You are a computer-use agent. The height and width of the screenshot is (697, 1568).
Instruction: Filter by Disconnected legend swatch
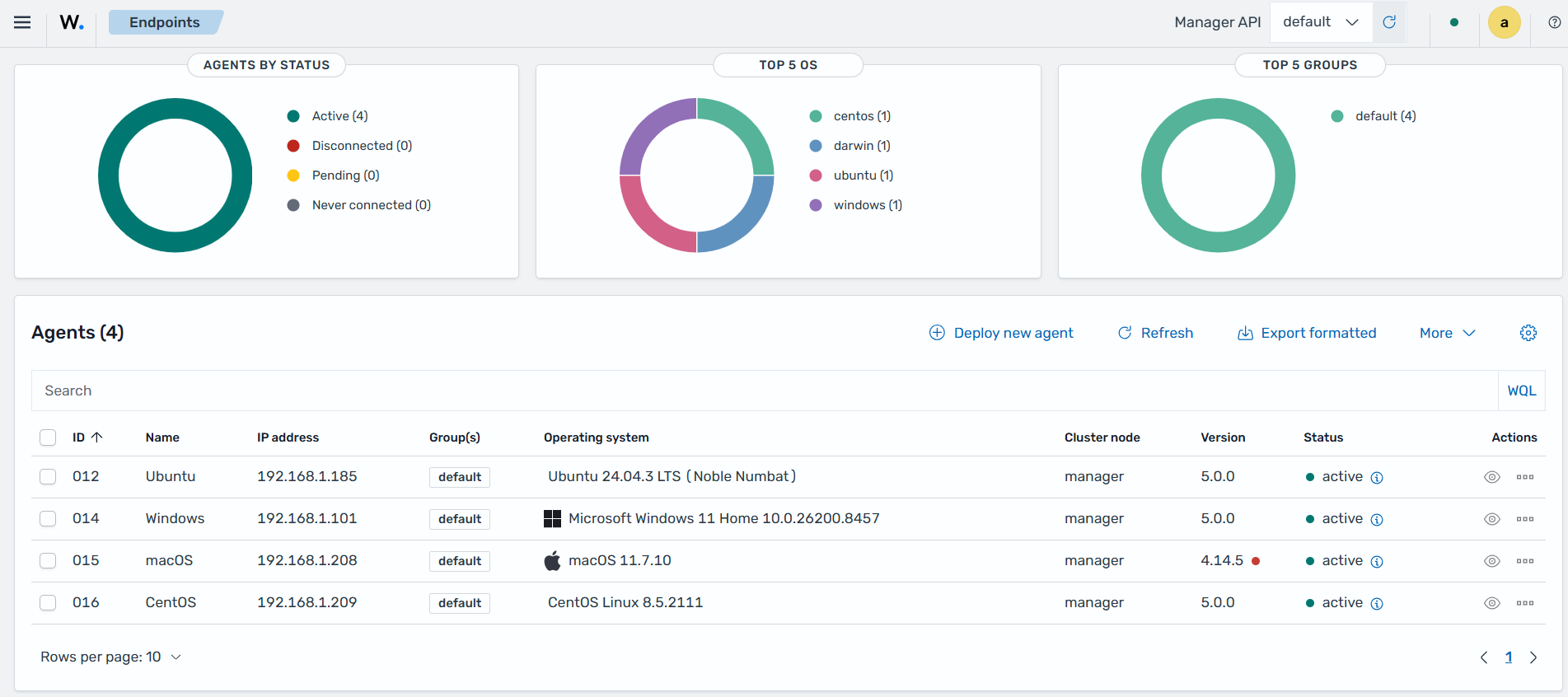pos(293,146)
